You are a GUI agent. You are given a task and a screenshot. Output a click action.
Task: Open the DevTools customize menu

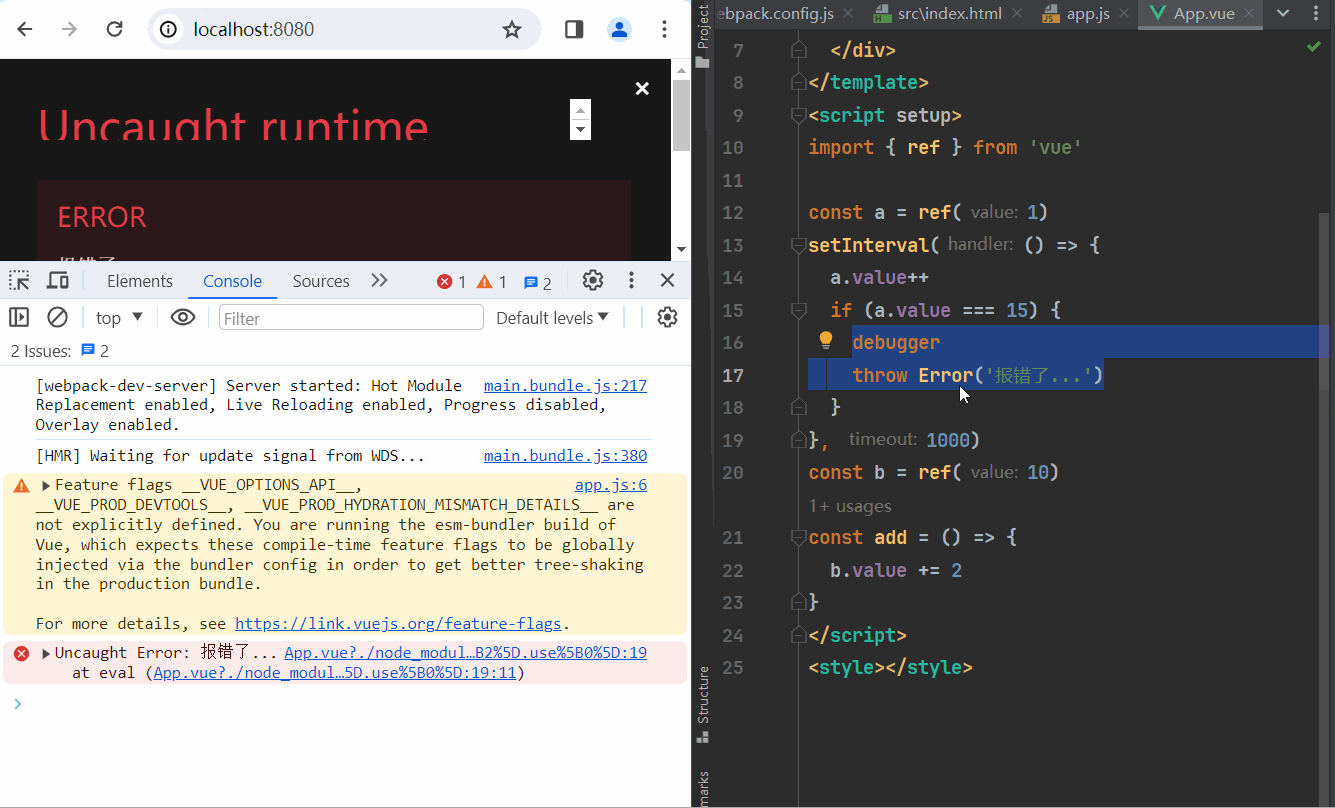click(x=631, y=280)
